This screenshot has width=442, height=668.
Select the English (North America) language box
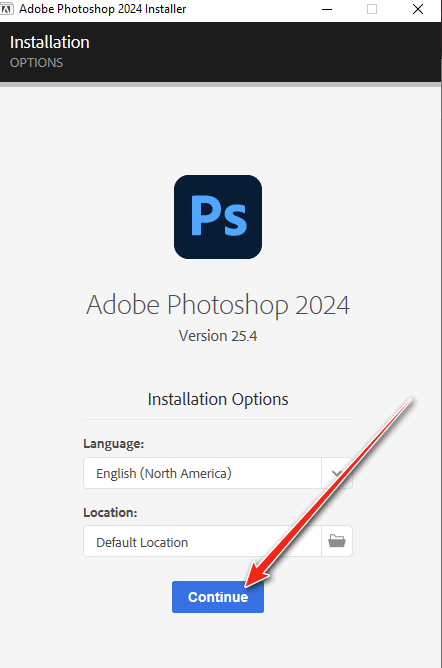(x=202, y=473)
